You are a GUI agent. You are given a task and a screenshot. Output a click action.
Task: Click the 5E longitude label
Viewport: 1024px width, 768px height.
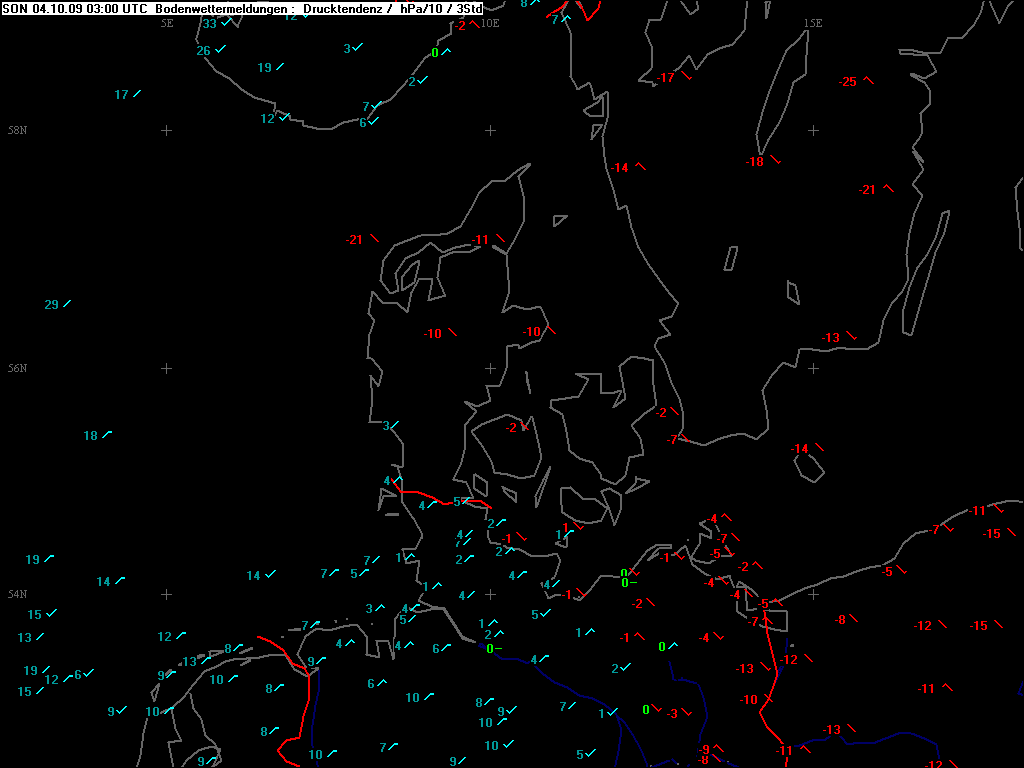point(166,23)
